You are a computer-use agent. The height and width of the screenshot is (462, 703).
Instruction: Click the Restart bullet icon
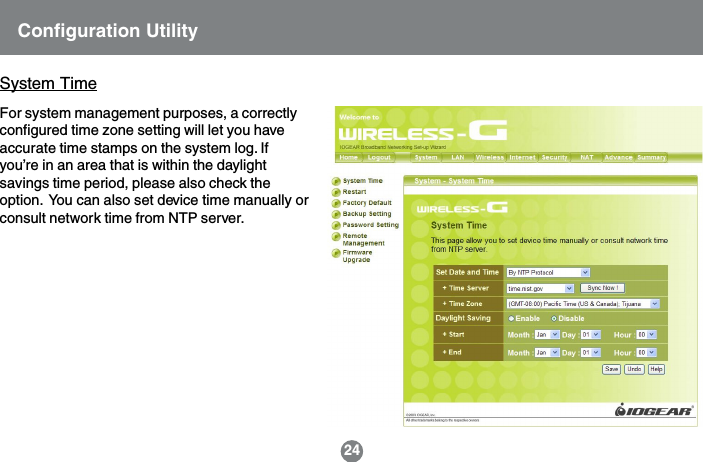[x=336, y=192]
